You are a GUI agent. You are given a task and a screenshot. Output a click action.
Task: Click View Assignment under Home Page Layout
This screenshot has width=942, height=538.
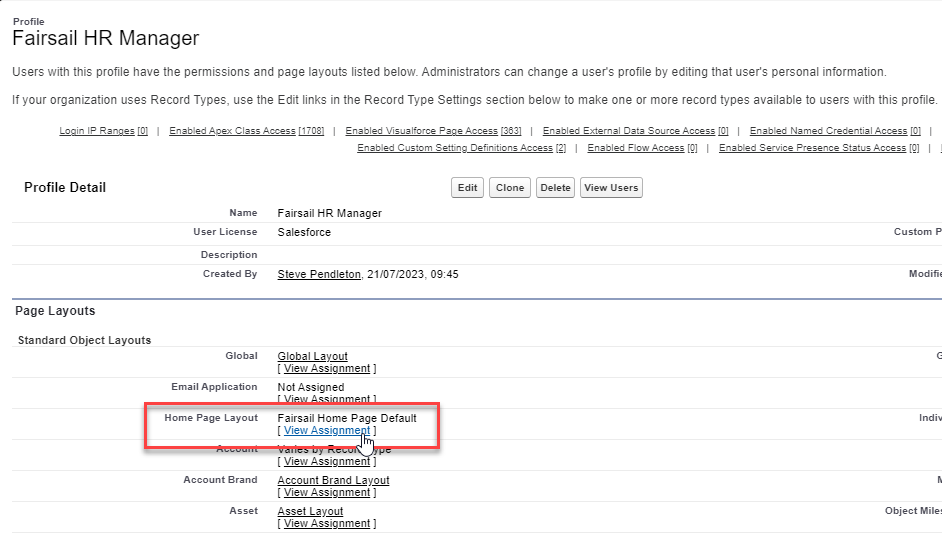pyautogui.click(x=326, y=431)
